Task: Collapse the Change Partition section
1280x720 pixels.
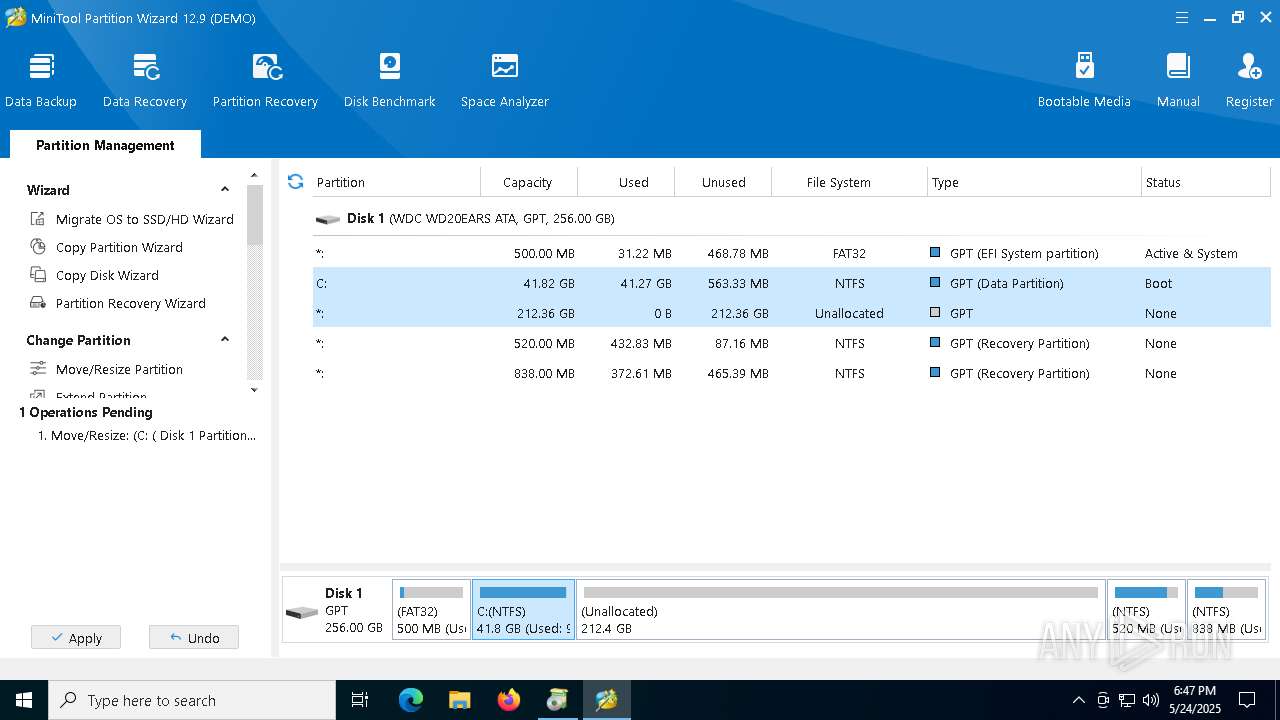Action: point(225,340)
